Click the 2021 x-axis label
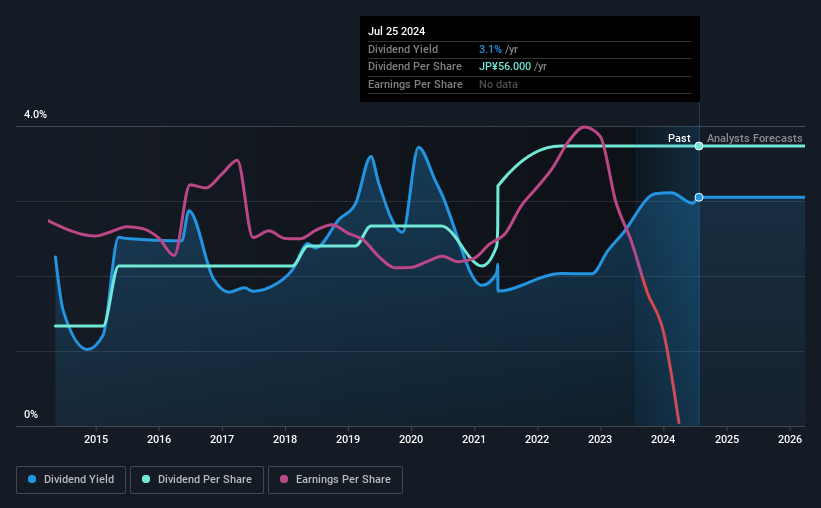821x508 pixels. [x=474, y=439]
